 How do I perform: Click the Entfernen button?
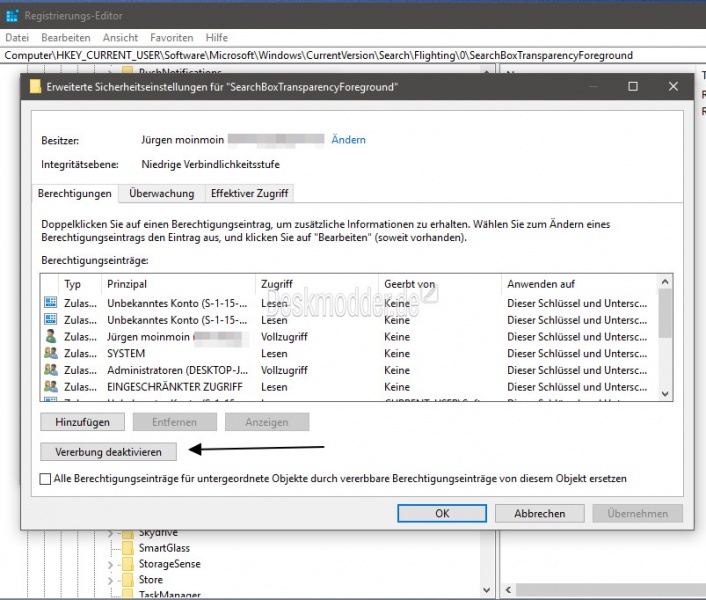click(175, 422)
